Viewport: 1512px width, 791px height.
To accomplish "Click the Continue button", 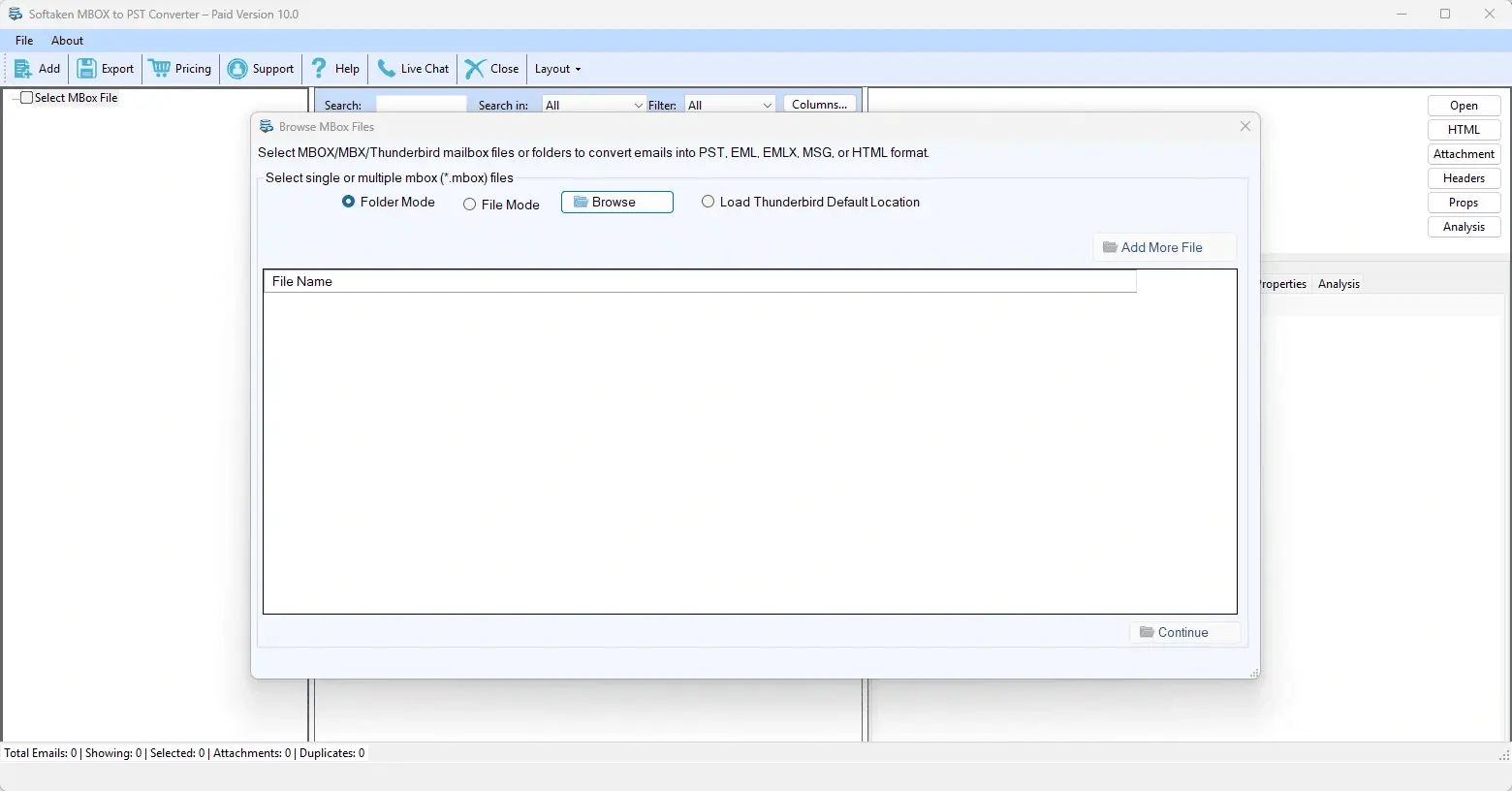I will tap(1184, 632).
